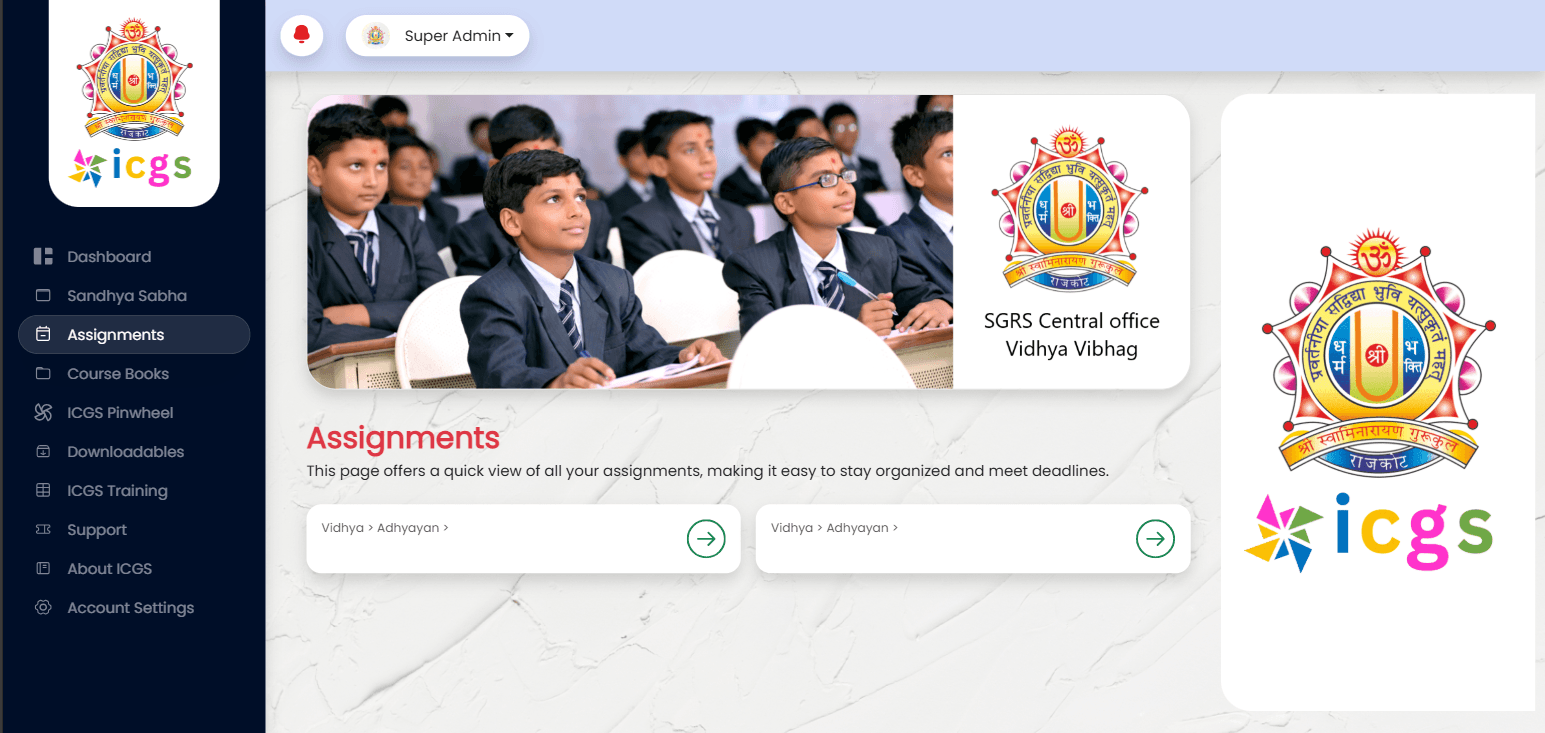Open the first Vidhya > Adhyayan arrow button
This screenshot has height=733, width=1545.
coord(706,539)
